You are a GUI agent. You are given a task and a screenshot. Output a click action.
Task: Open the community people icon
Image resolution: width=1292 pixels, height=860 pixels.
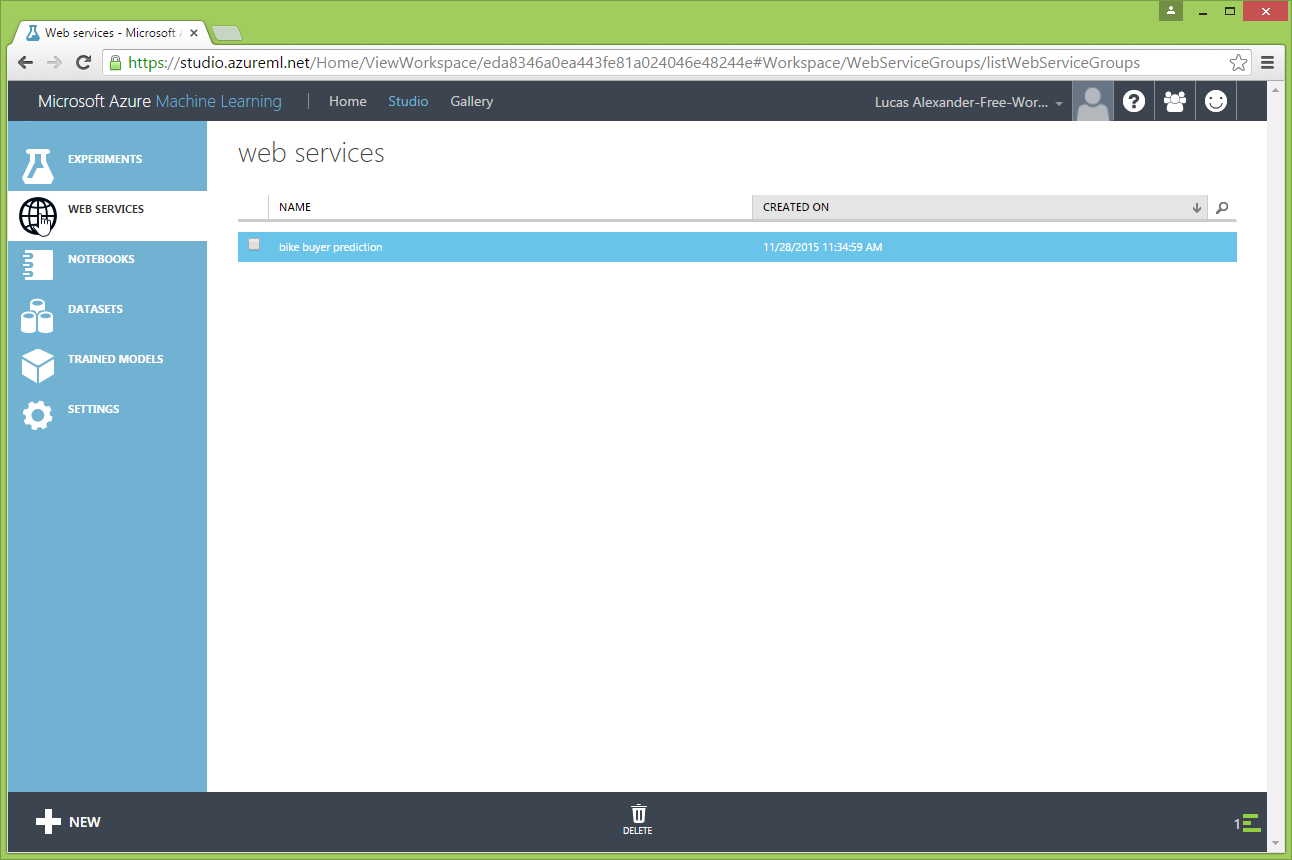[1174, 101]
